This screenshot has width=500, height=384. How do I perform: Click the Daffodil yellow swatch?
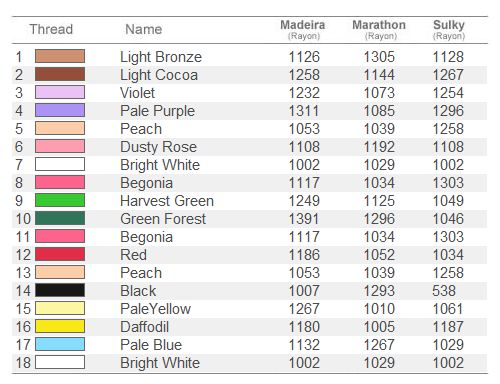click(60, 326)
